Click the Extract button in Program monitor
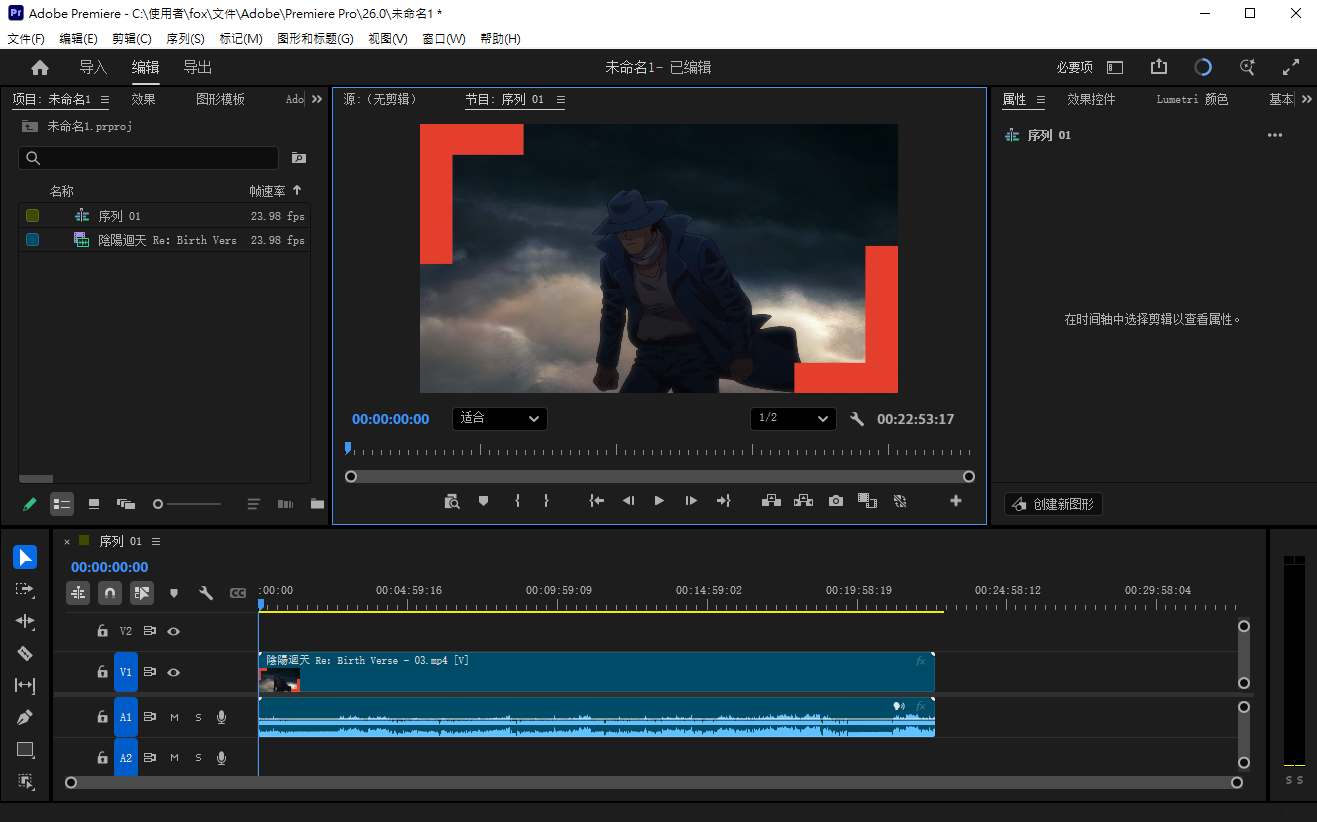Screen dimensions: 1317x822 [803, 501]
